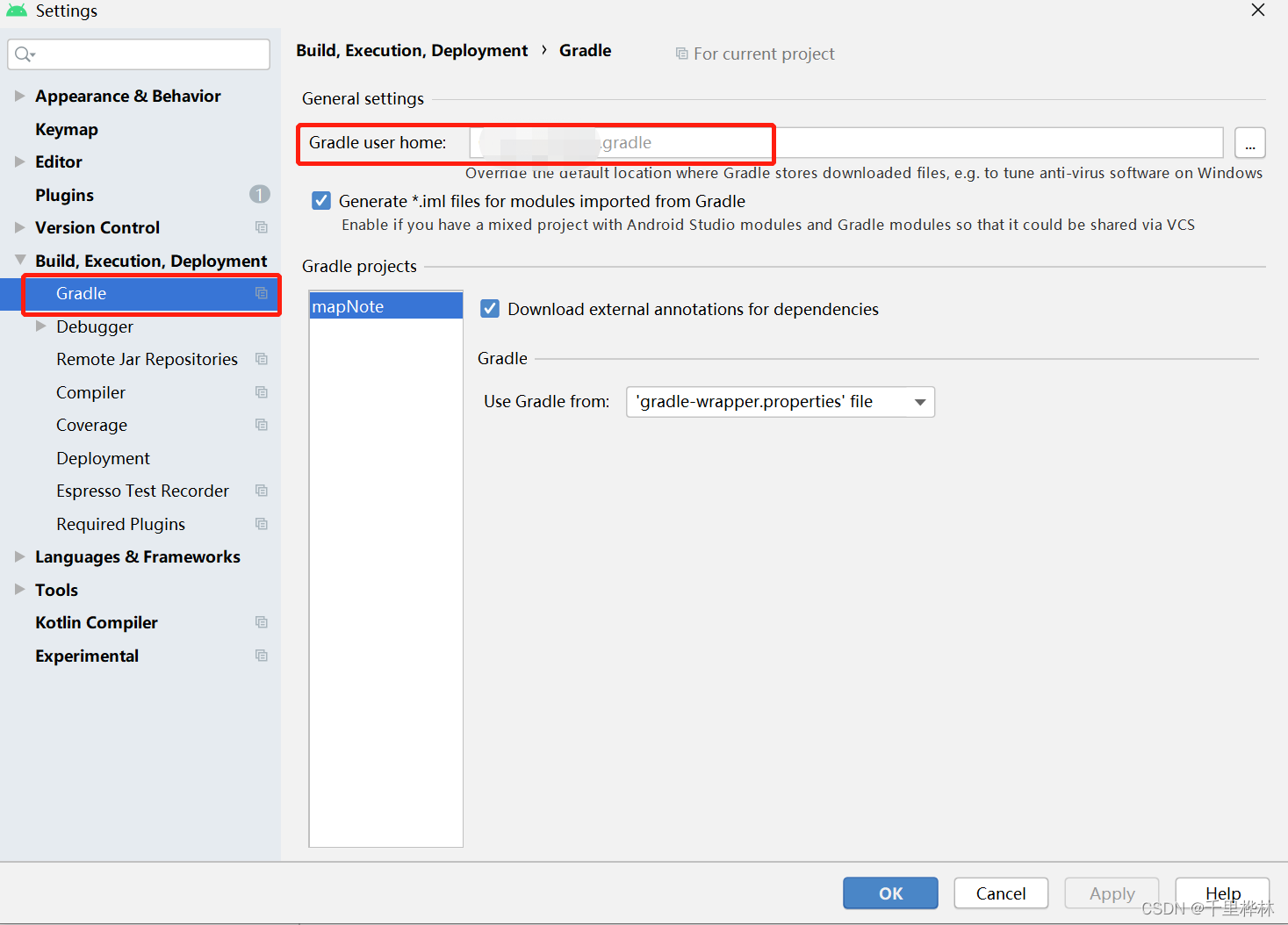This screenshot has width=1288, height=925.
Task: Click the search magnifier icon in settings
Action: click(24, 54)
